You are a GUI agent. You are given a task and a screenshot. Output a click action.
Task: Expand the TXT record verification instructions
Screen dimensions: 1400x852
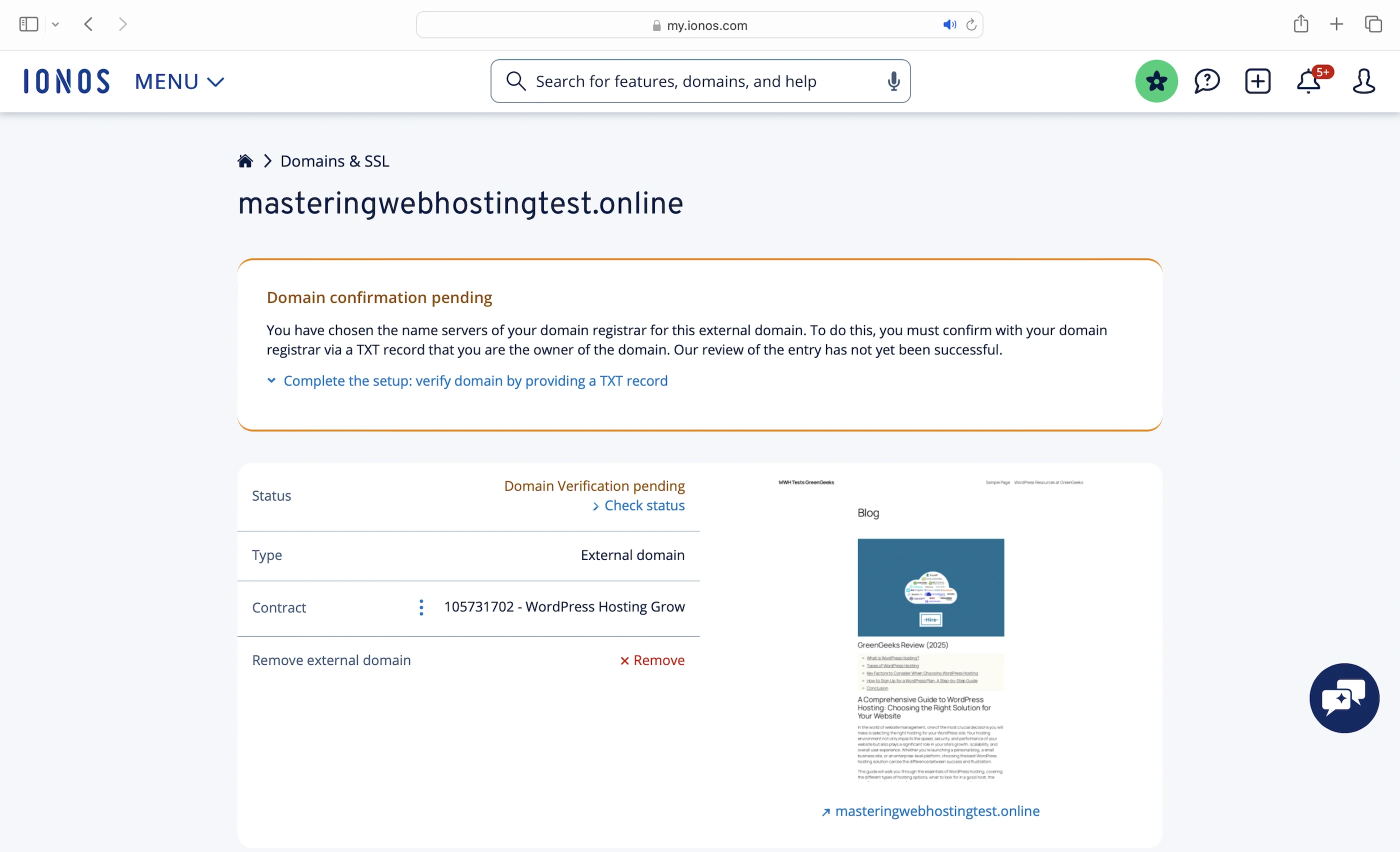point(475,380)
